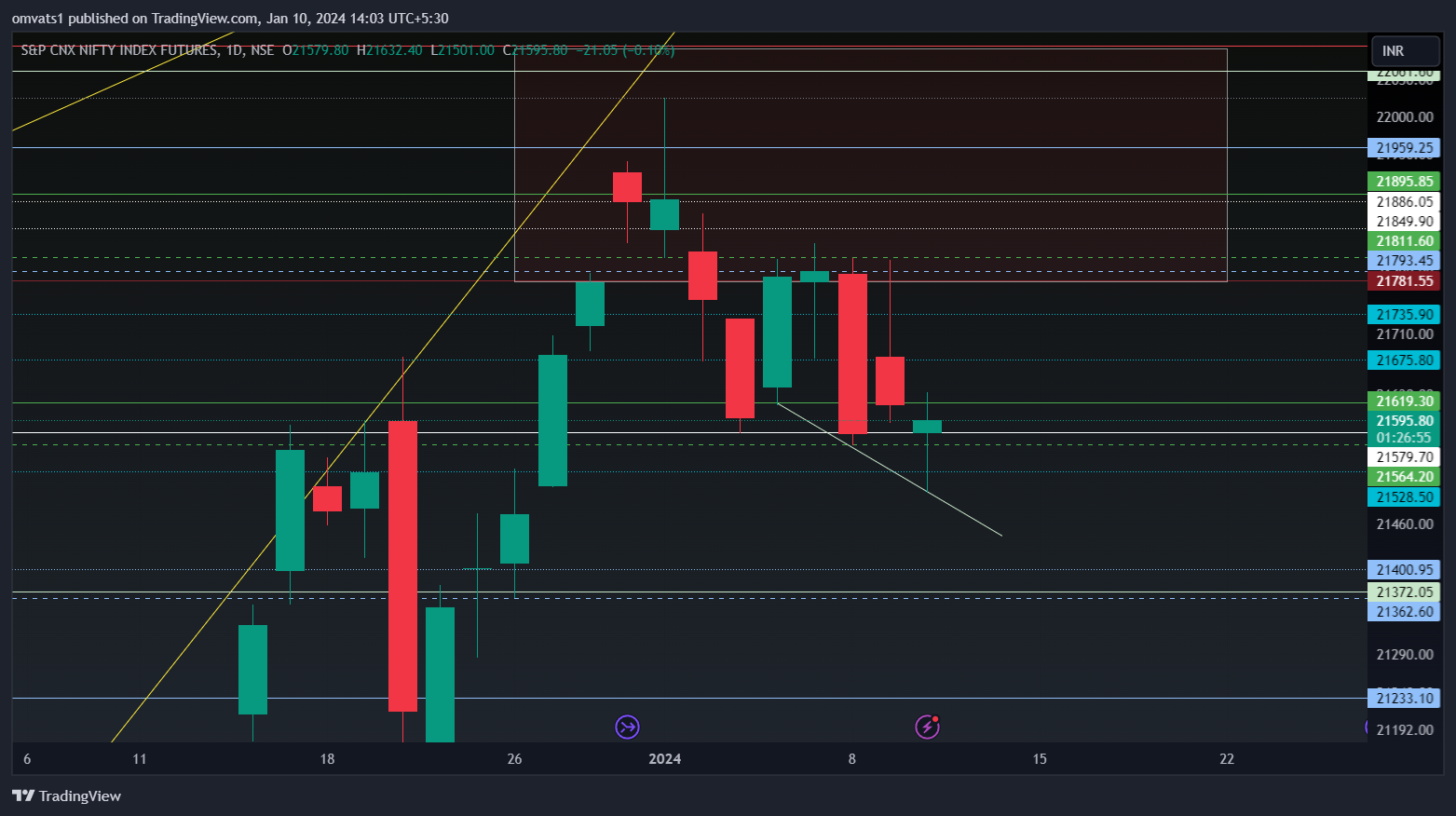The height and width of the screenshot is (816, 1456).
Task: Select the 21959.25 price label
Action: (1404, 148)
